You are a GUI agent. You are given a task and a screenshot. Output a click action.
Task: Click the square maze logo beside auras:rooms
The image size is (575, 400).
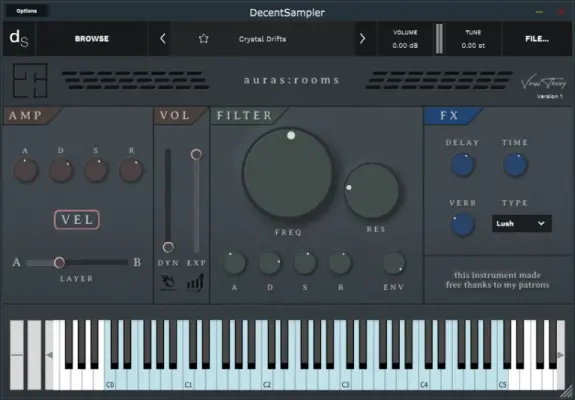pos(30,81)
